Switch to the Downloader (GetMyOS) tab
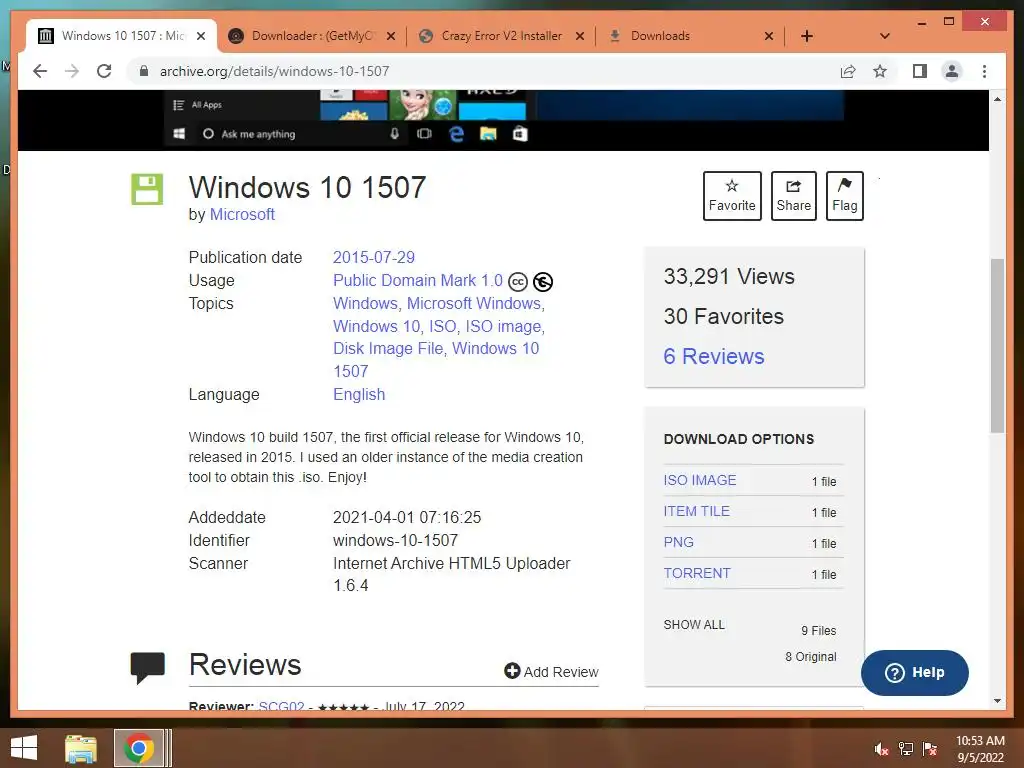1024x768 pixels. pyautogui.click(x=312, y=36)
